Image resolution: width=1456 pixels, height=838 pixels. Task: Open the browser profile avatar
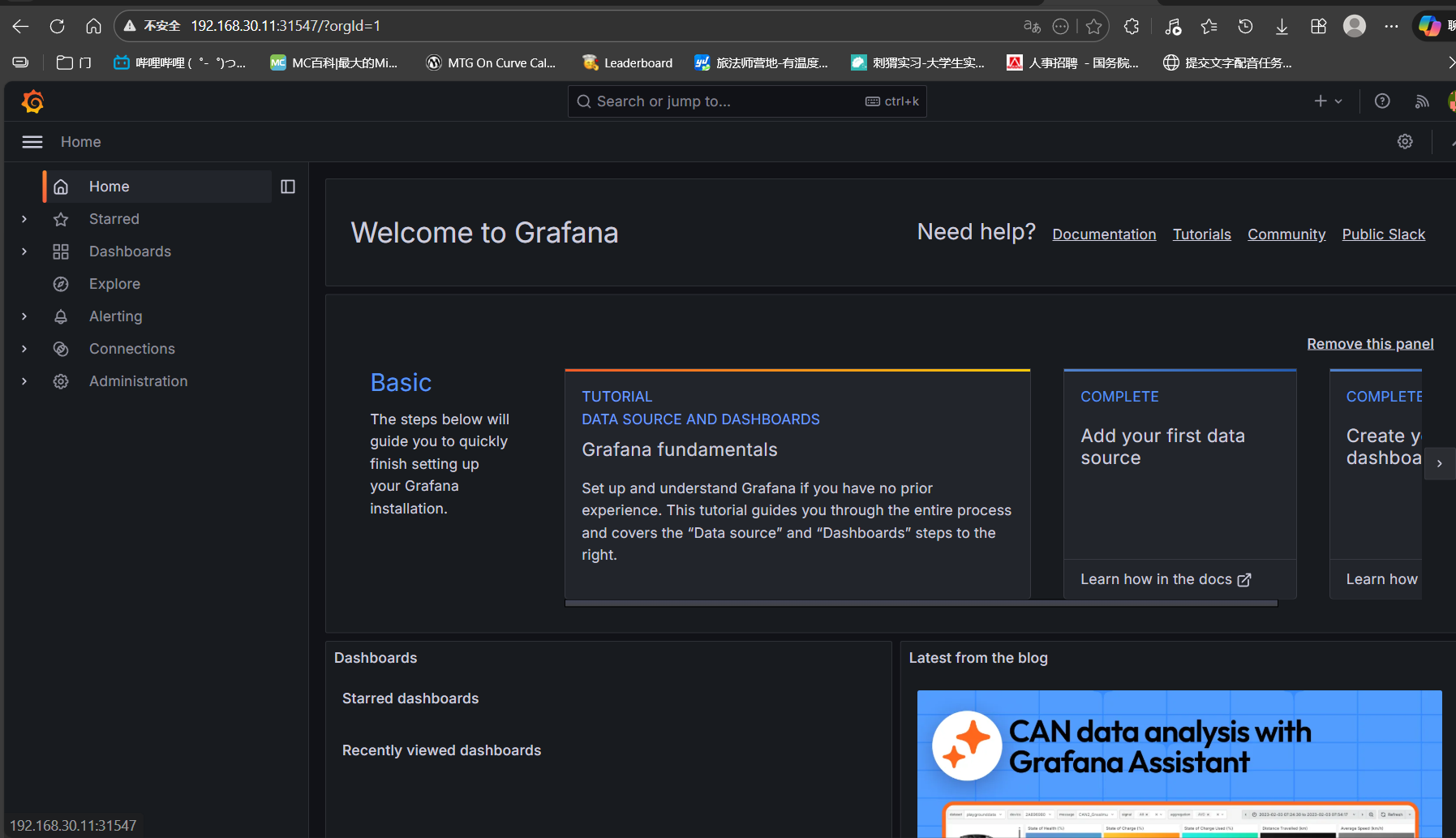(x=1355, y=26)
